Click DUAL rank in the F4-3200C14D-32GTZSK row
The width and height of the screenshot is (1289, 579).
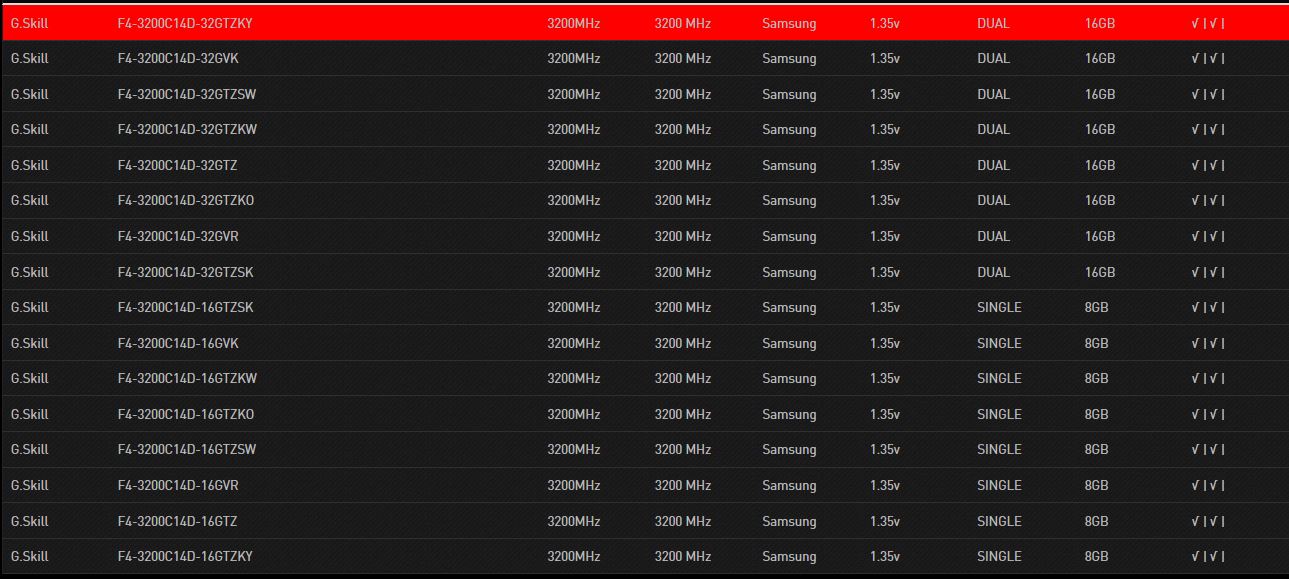click(x=994, y=272)
